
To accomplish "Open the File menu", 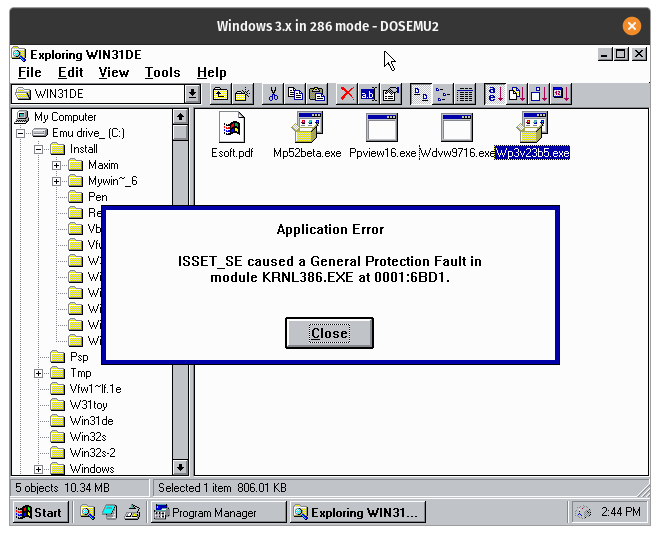I will [29, 73].
